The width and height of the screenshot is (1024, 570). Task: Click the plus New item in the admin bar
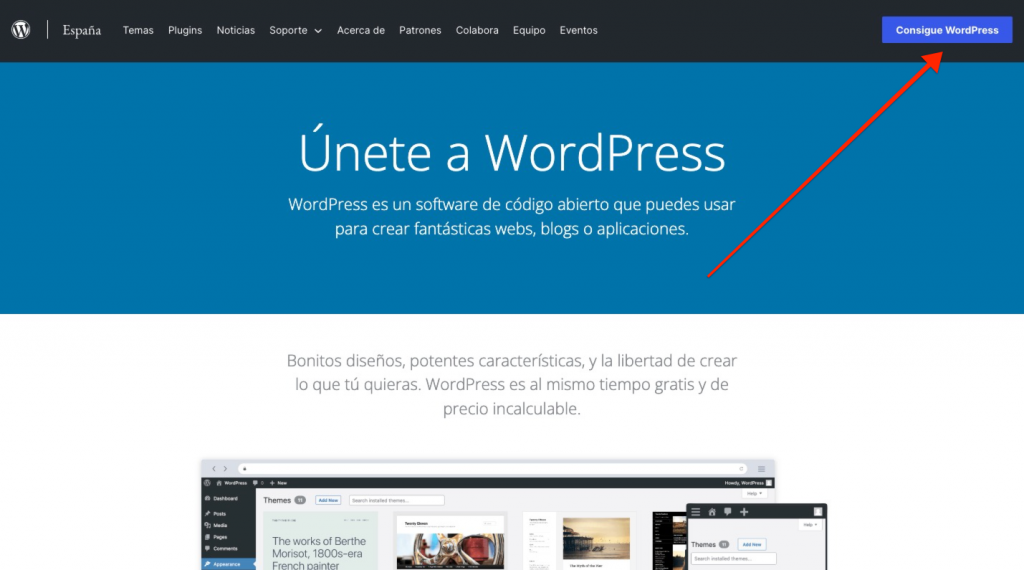pos(279,483)
